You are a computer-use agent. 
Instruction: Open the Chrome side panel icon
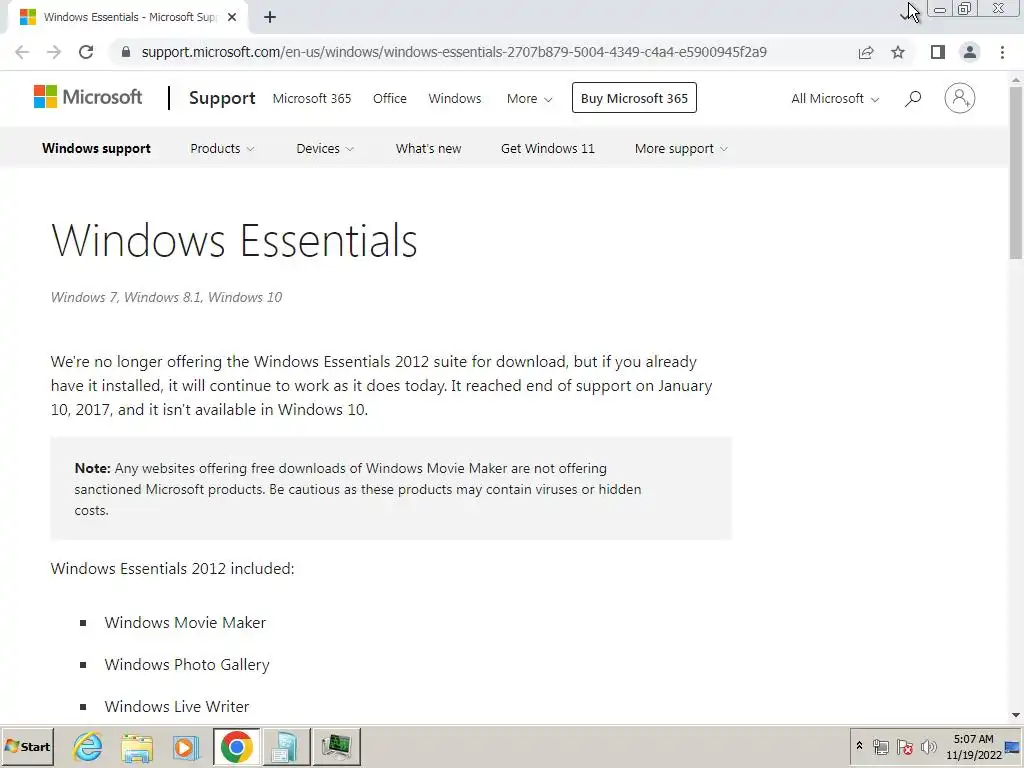click(x=938, y=52)
